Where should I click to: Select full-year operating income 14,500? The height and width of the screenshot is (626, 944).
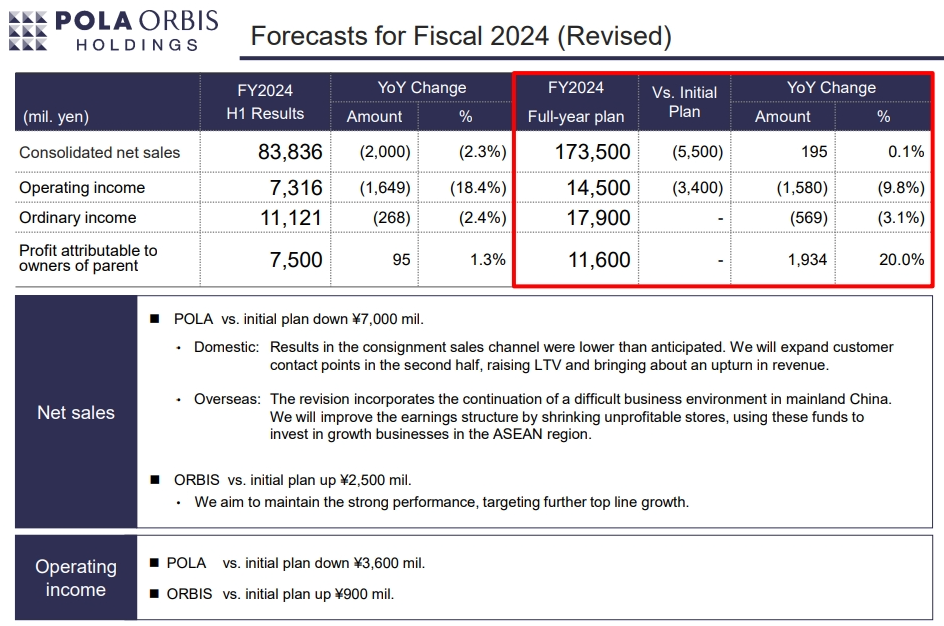[x=598, y=188]
